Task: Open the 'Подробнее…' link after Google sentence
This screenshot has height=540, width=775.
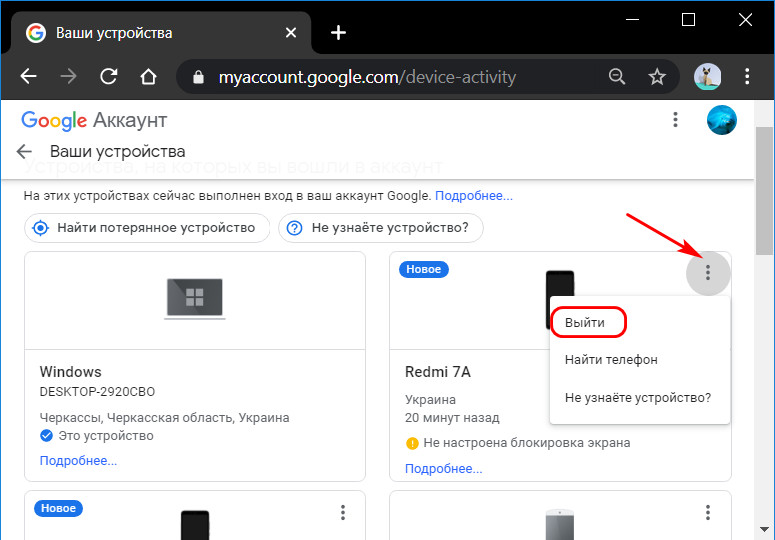Action: (x=474, y=196)
